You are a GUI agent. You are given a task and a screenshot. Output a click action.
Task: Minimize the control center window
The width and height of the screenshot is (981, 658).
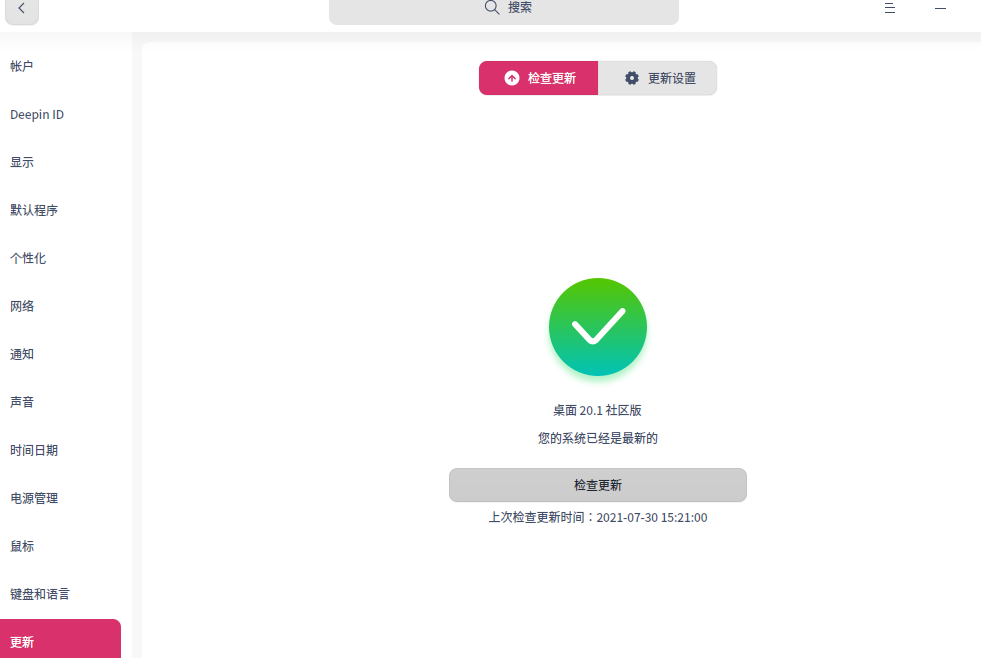click(x=940, y=8)
